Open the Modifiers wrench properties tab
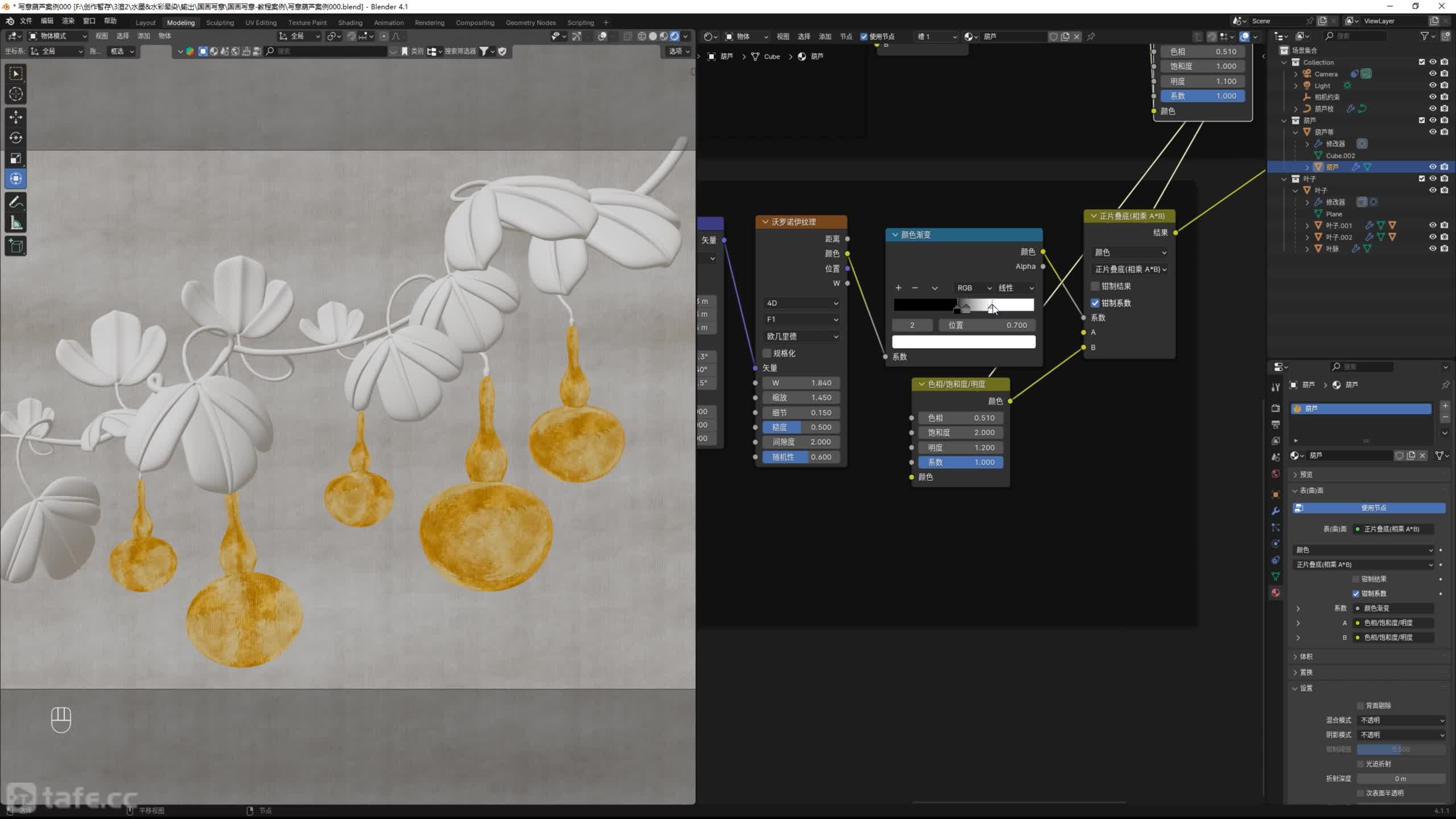The width and height of the screenshot is (1456, 819). point(1276,511)
